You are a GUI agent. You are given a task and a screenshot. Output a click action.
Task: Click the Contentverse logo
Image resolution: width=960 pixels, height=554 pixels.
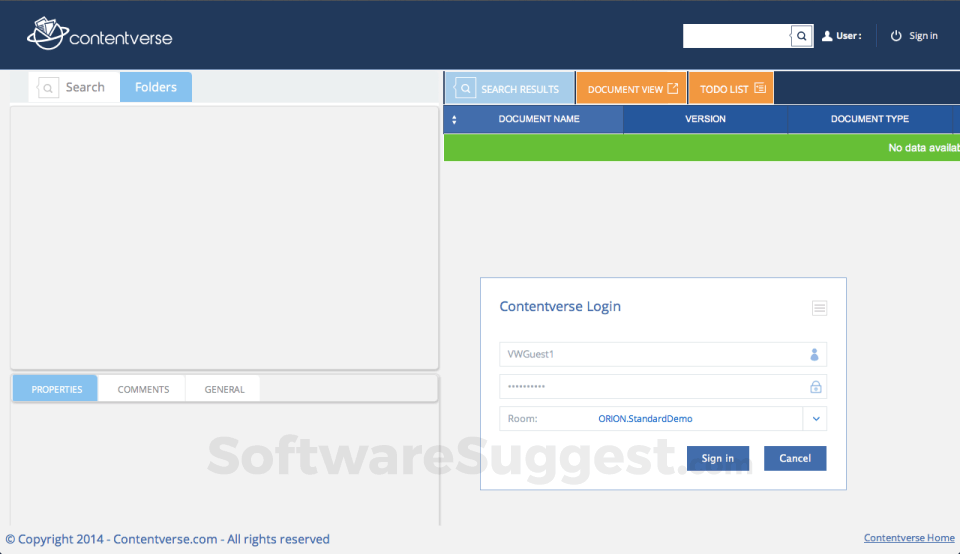(x=100, y=34)
